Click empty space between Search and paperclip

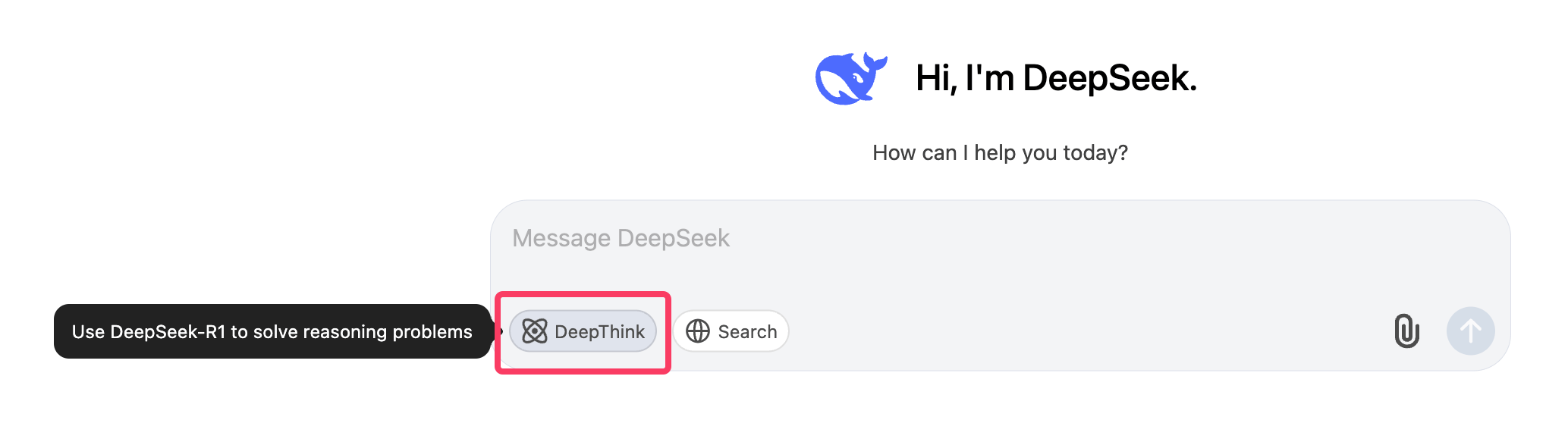coord(1085,331)
